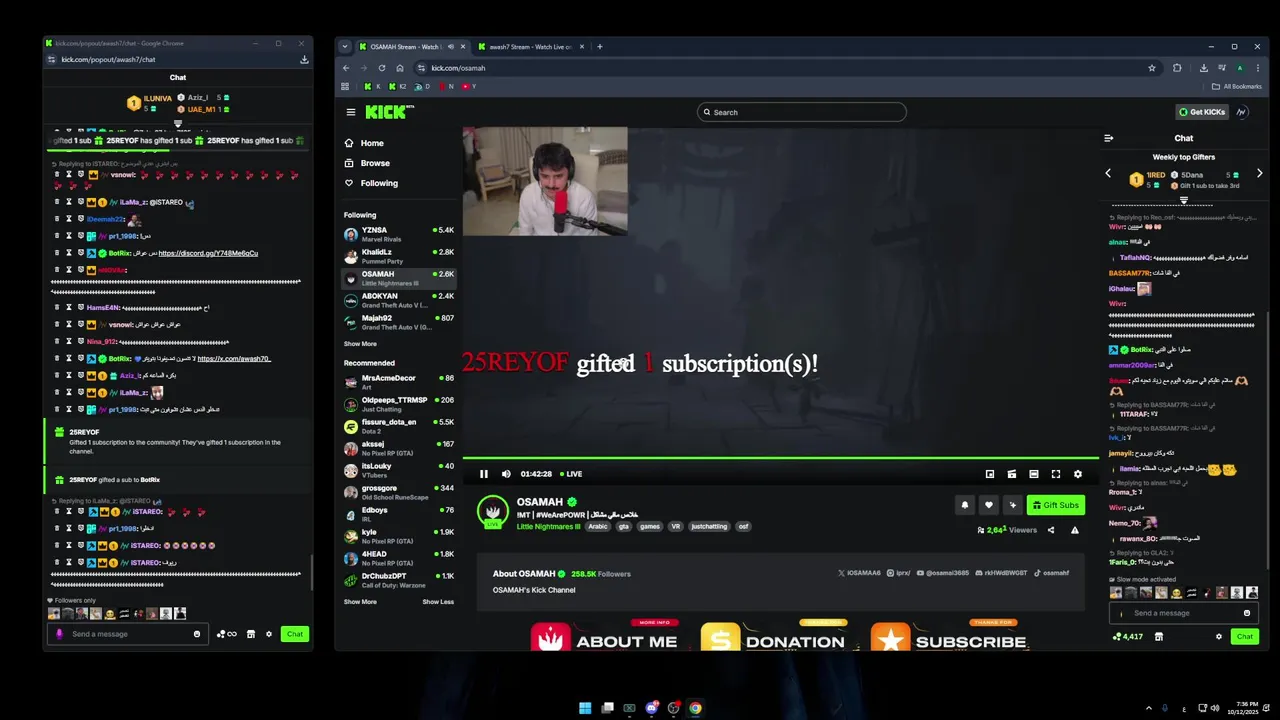This screenshot has height=720, width=1280.
Task: Collapse the chat panel with the arrow icon
Action: [x=1108, y=138]
